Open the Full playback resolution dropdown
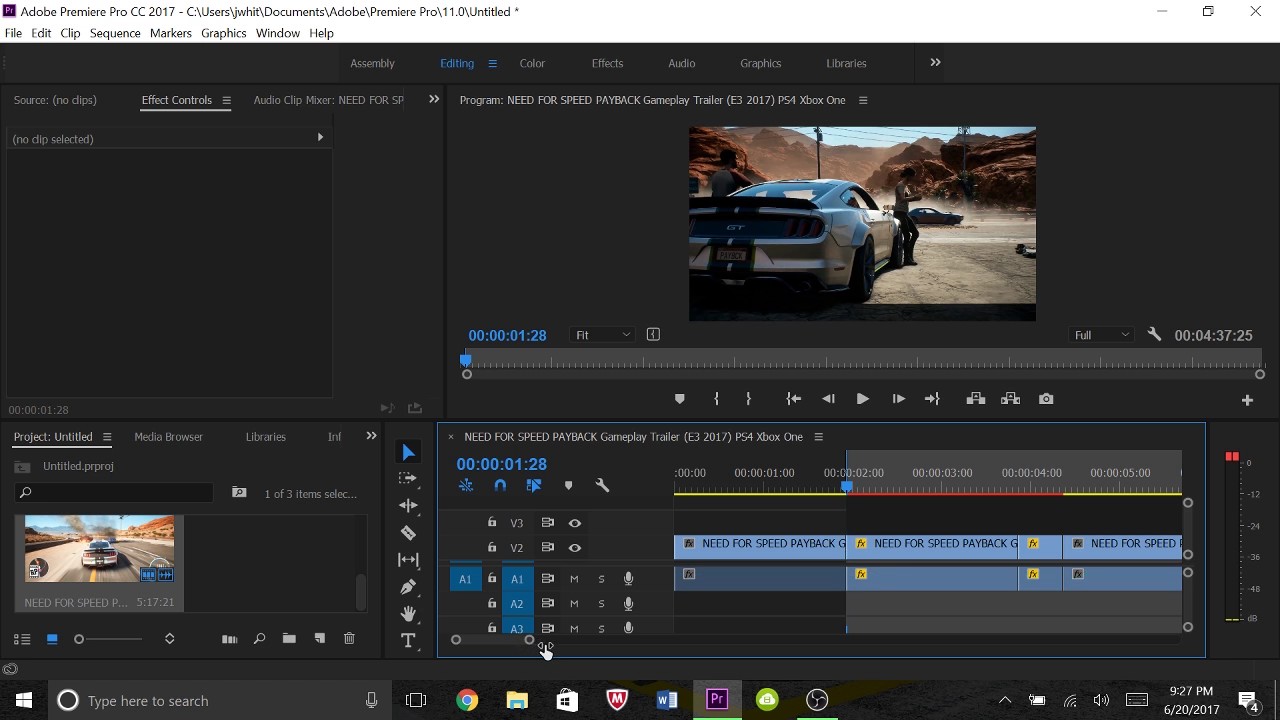This screenshot has height=720, width=1280. (x=1101, y=335)
